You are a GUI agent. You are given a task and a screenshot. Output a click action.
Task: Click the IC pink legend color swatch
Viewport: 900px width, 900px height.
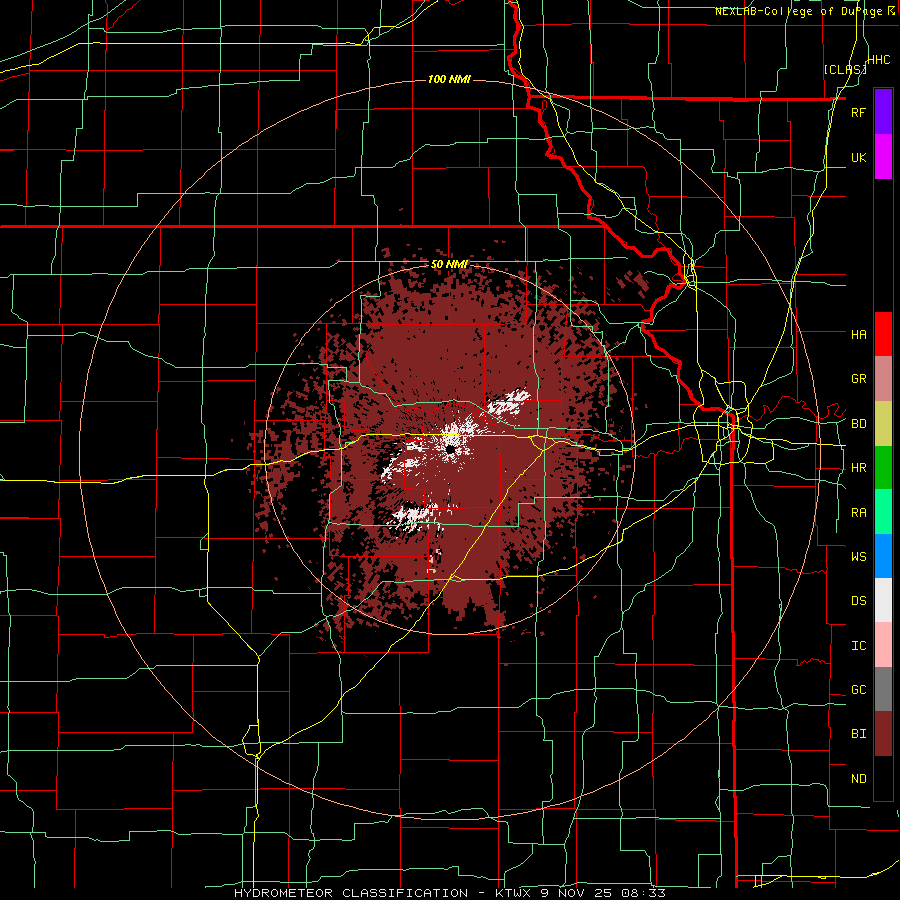(x=883, y=645)
